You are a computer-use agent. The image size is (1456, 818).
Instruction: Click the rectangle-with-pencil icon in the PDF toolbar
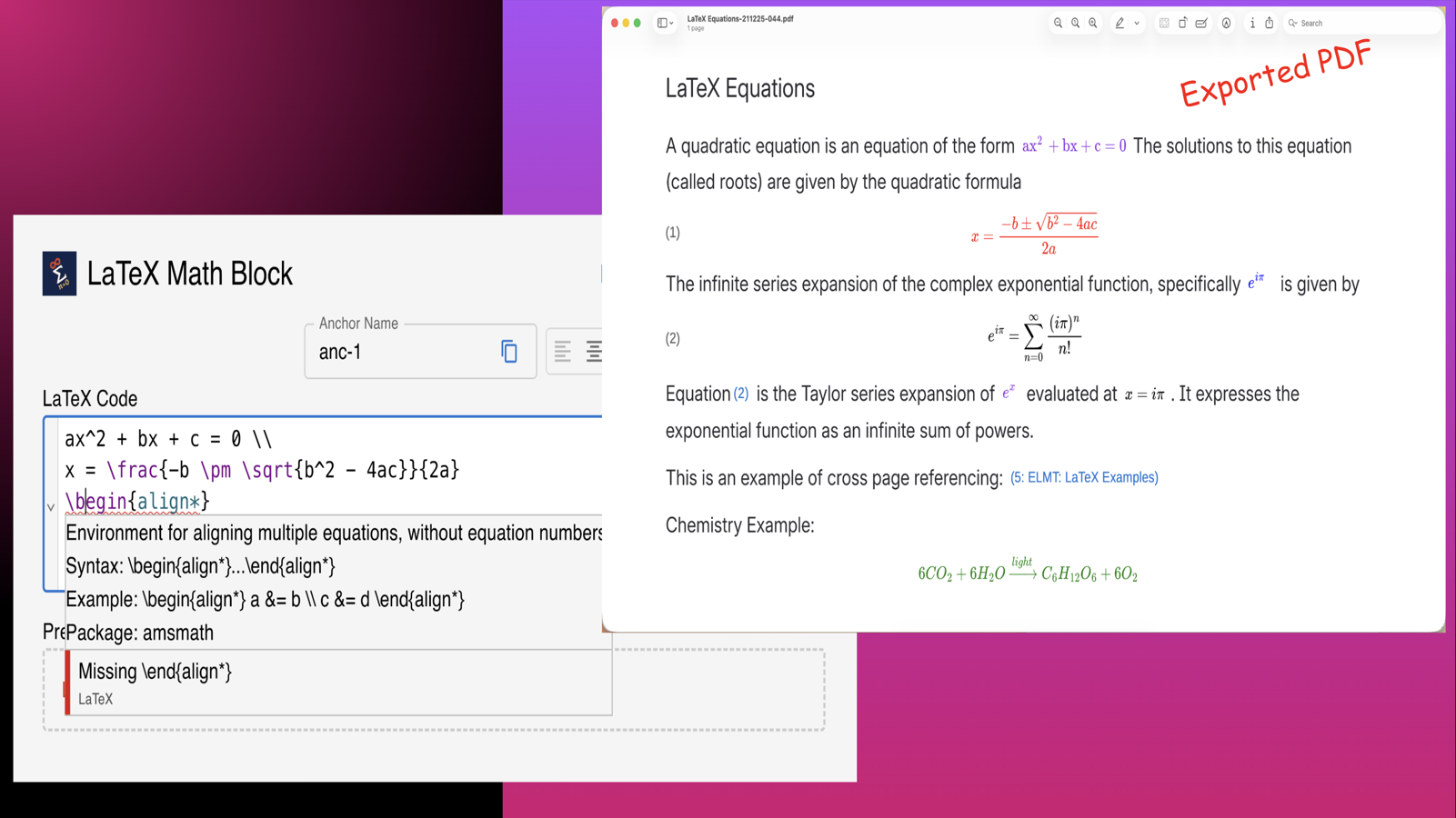[x=1201, y=23]
